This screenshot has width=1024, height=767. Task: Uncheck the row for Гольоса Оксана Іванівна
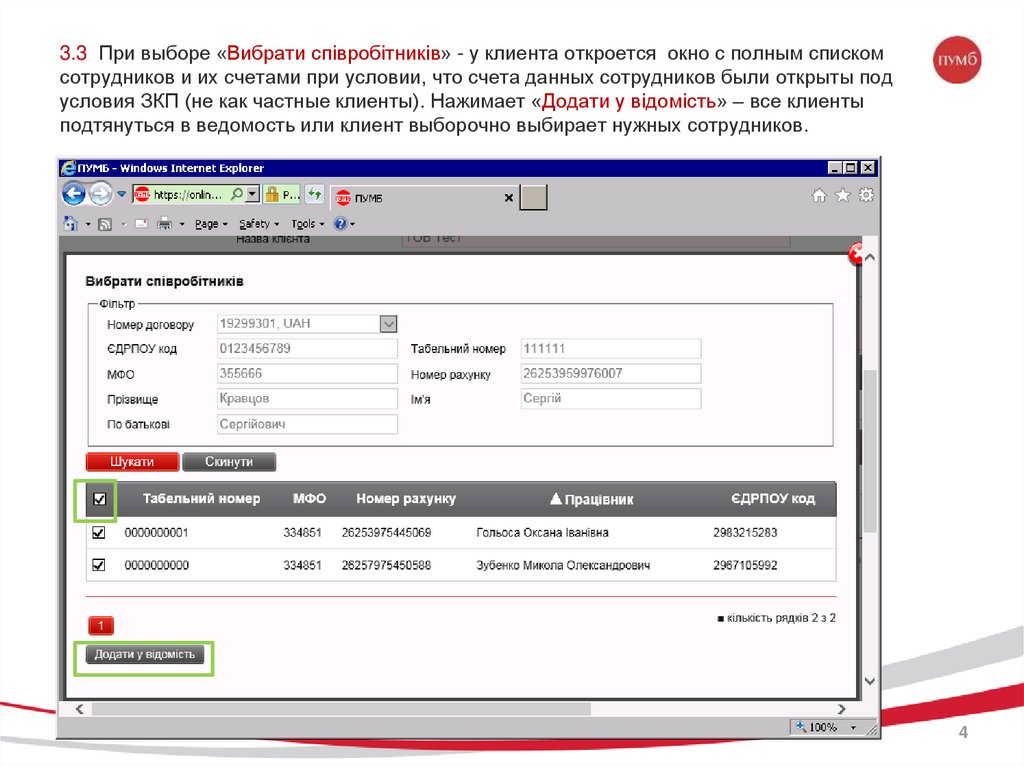click(x=99, y=533)
